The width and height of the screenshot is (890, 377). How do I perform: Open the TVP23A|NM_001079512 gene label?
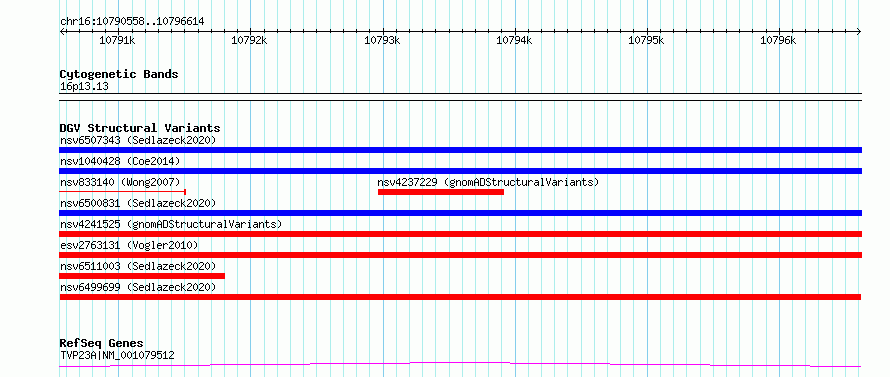tap(117, 355)
